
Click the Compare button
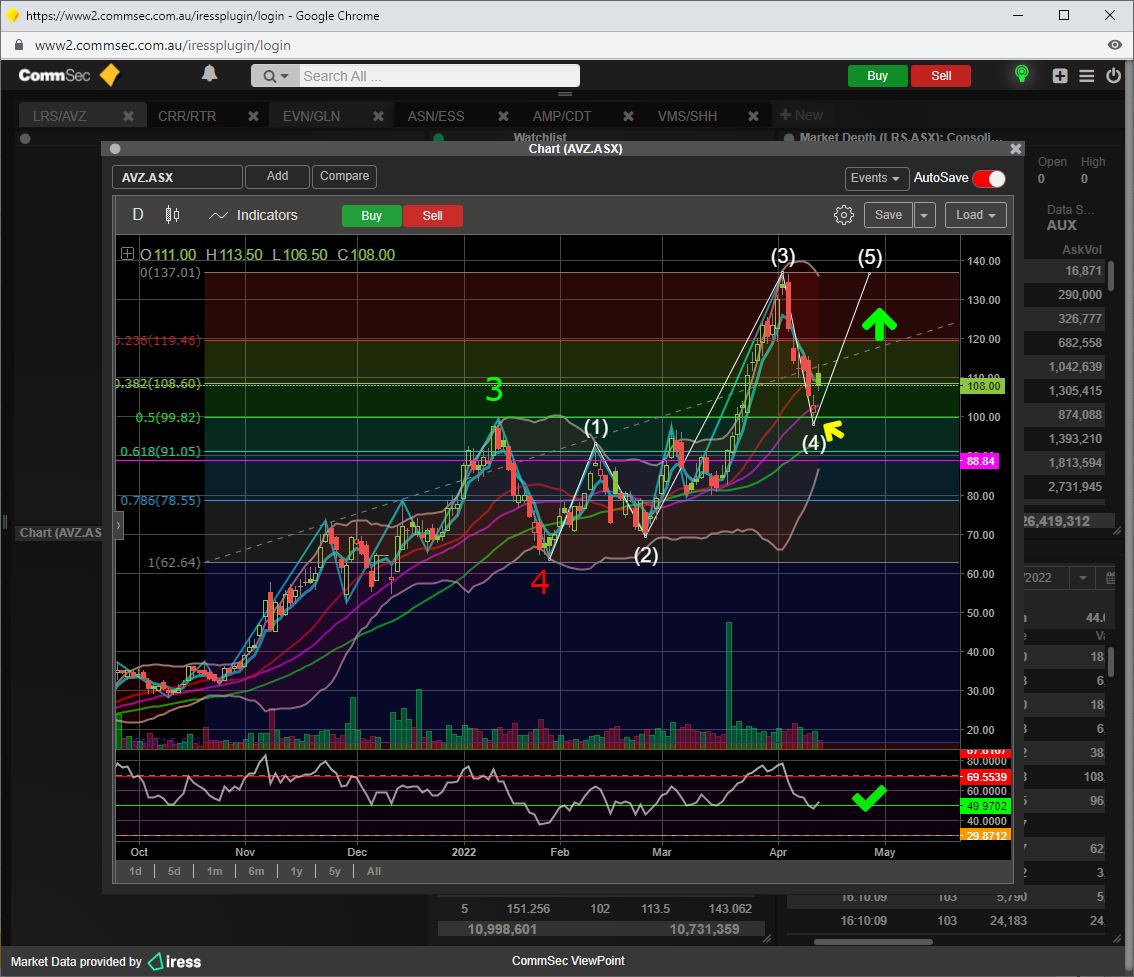344,176
